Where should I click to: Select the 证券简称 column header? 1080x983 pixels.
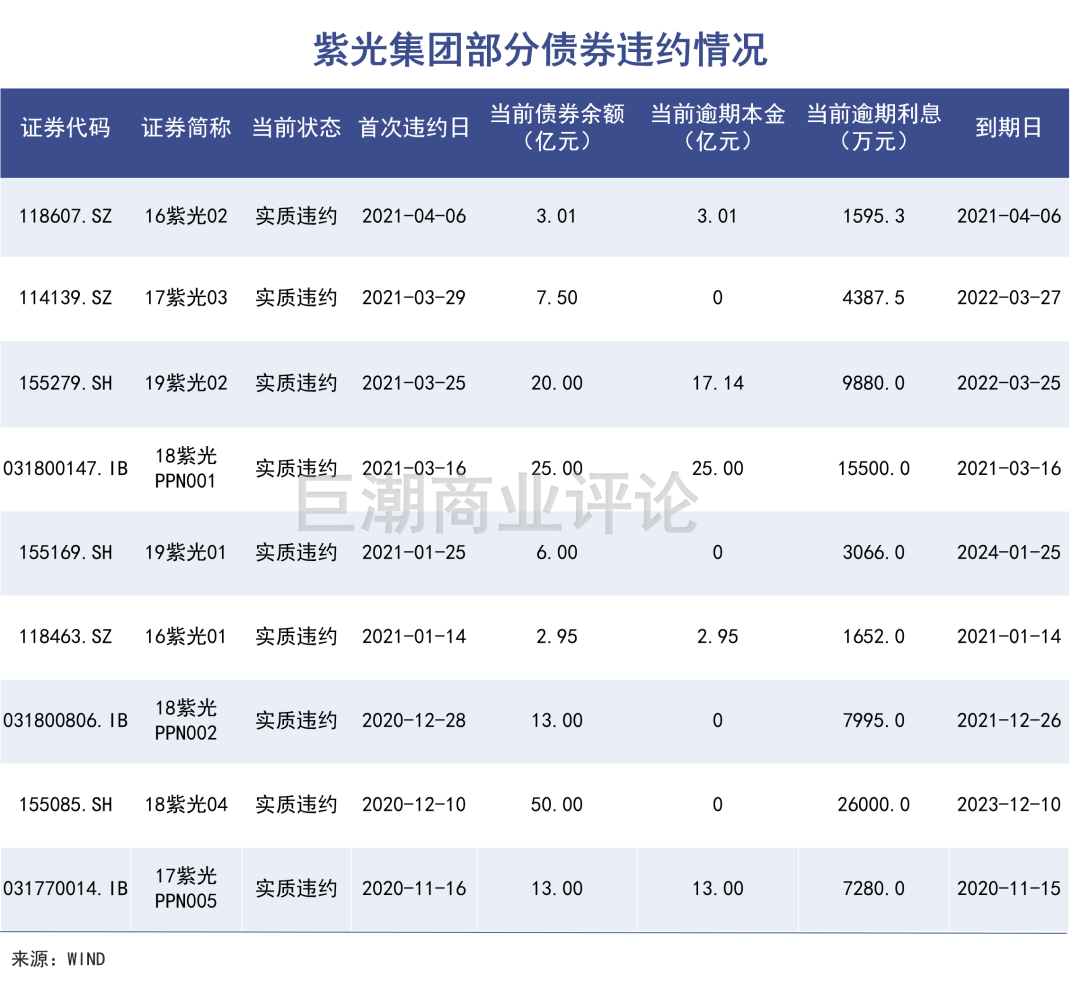pyautogui.click(x=186, y=128)
